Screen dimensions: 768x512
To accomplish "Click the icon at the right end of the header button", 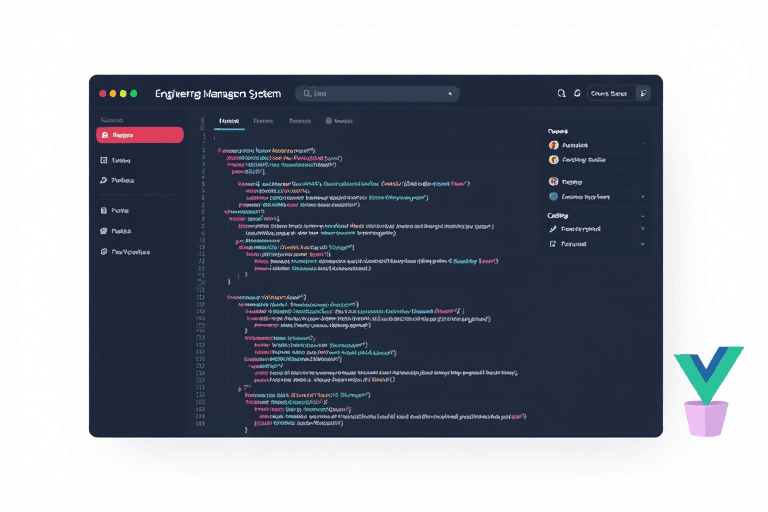I will tap(642, 93).
